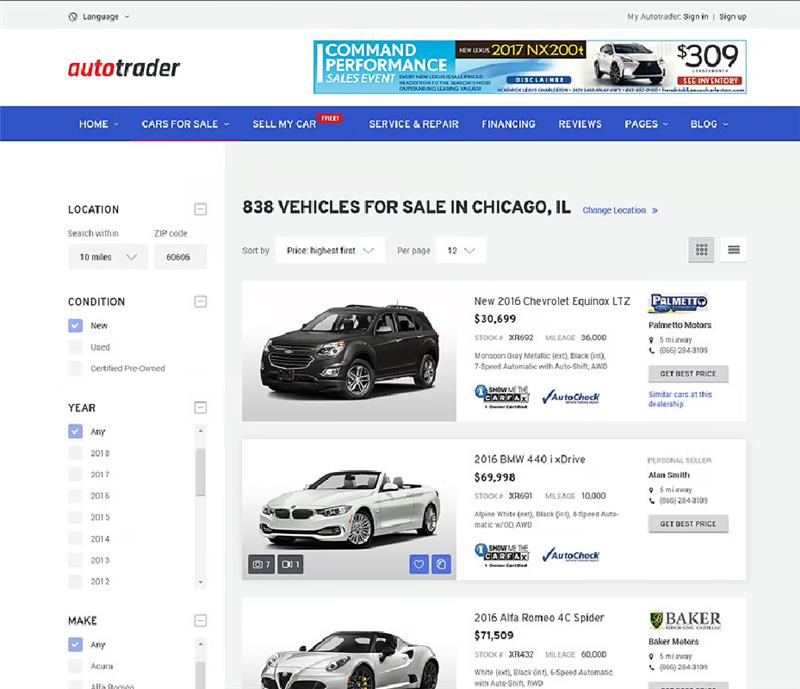
Task: Open New 2016 Chevrolet Equinox LTZ listing title
Action: coord(552,301)
